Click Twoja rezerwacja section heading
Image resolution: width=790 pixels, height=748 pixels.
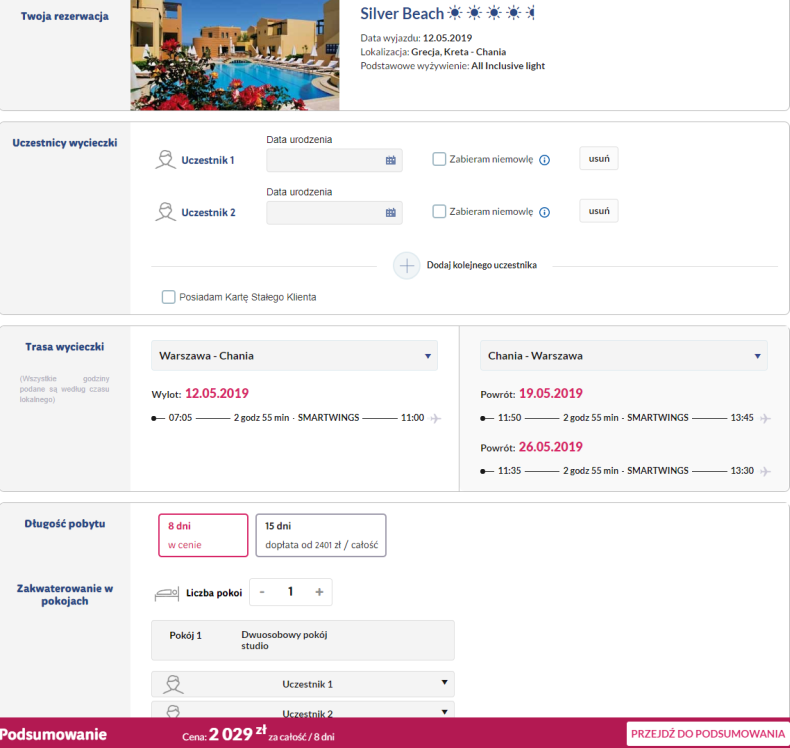coord(64,16)
